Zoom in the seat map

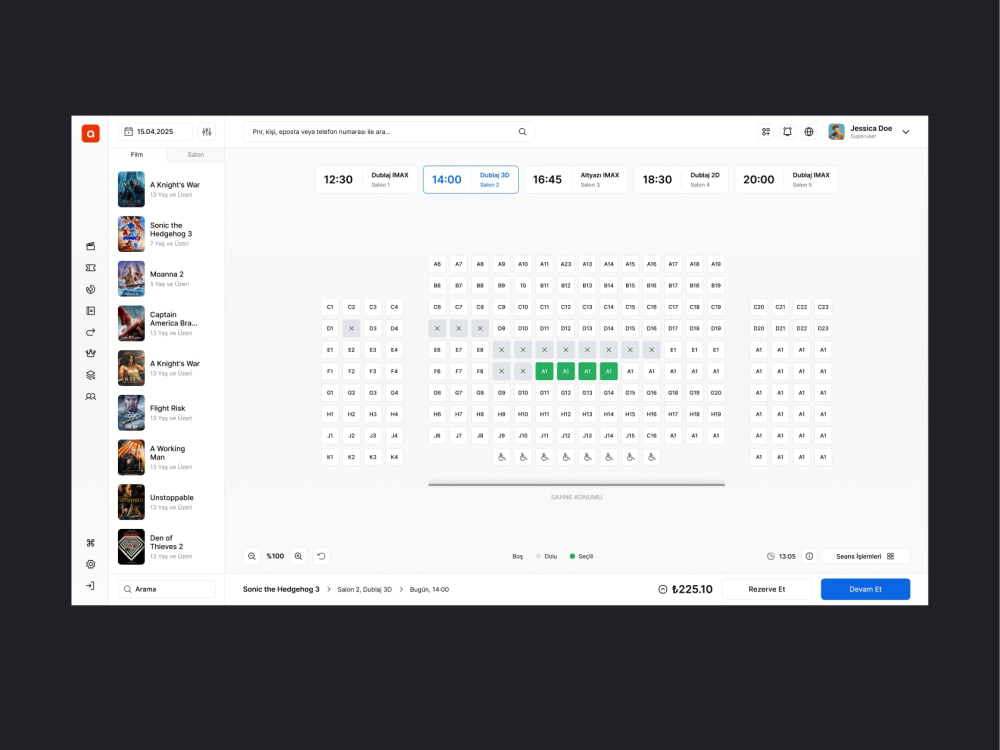(x=298, y=556)
